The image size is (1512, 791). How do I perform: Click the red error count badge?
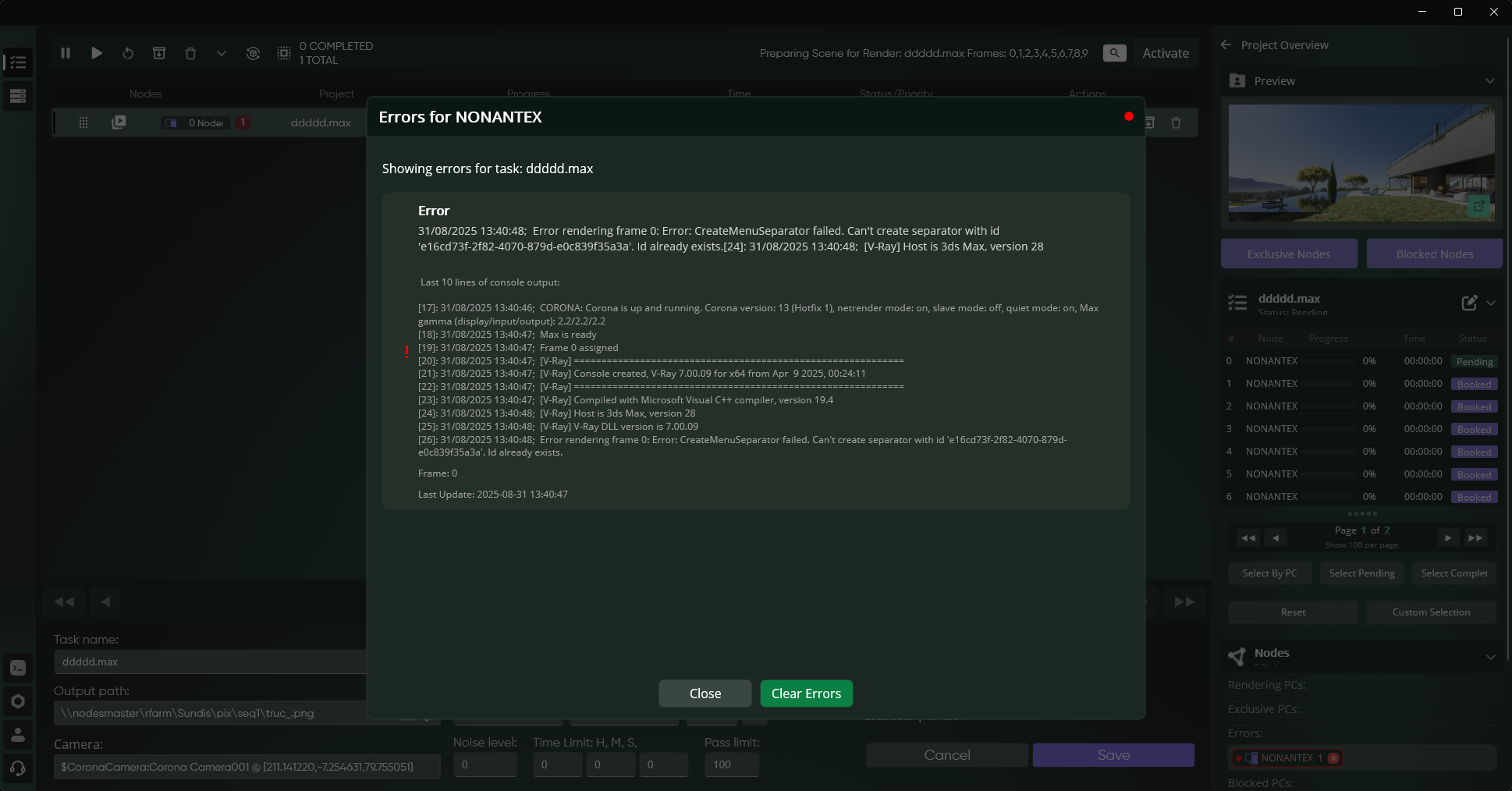click(243, 122)
